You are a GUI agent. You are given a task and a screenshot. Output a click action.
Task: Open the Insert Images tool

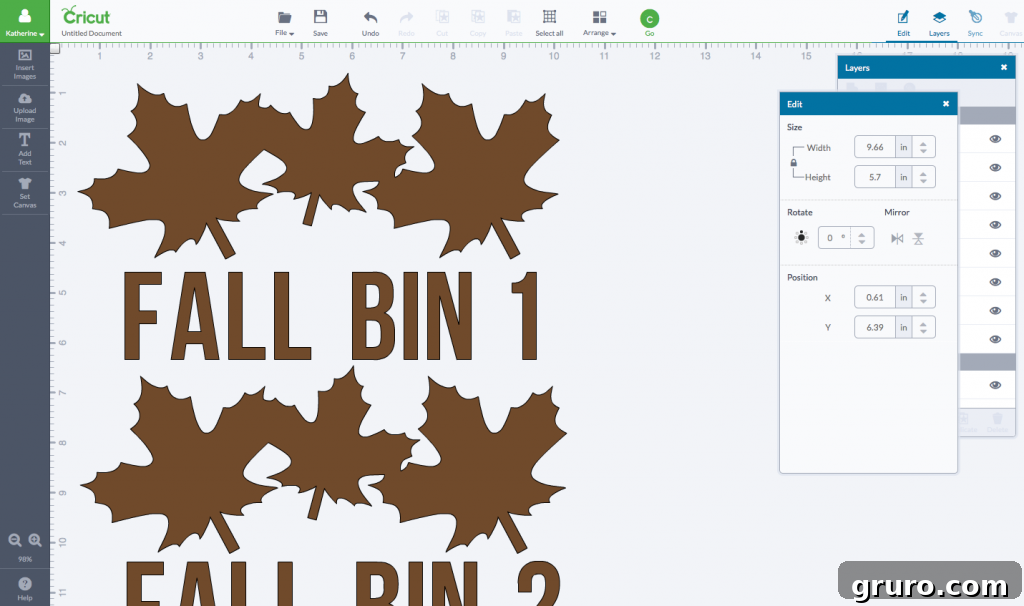coord(25,64)
